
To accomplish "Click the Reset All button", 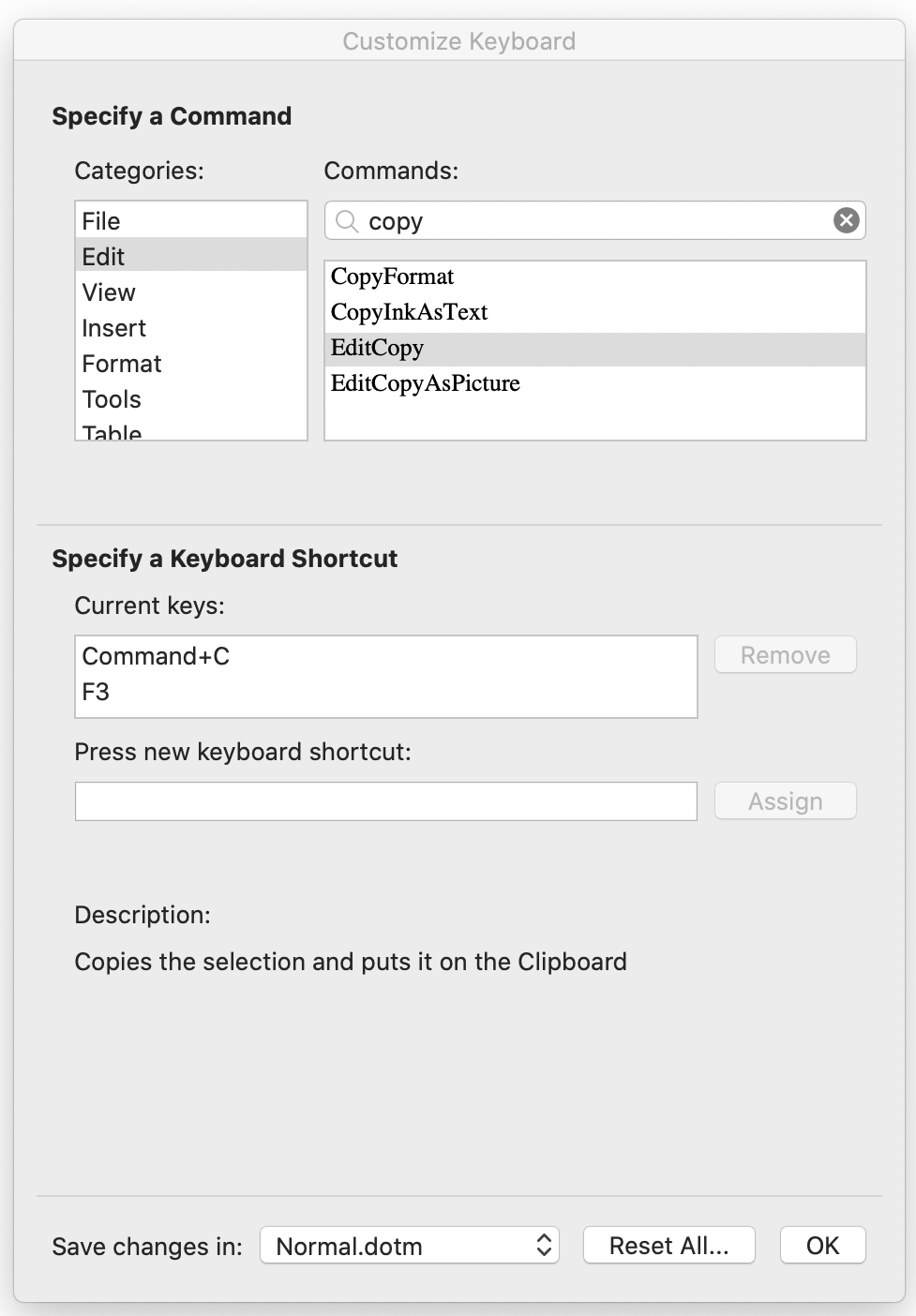I will (x=669, y=1246).
